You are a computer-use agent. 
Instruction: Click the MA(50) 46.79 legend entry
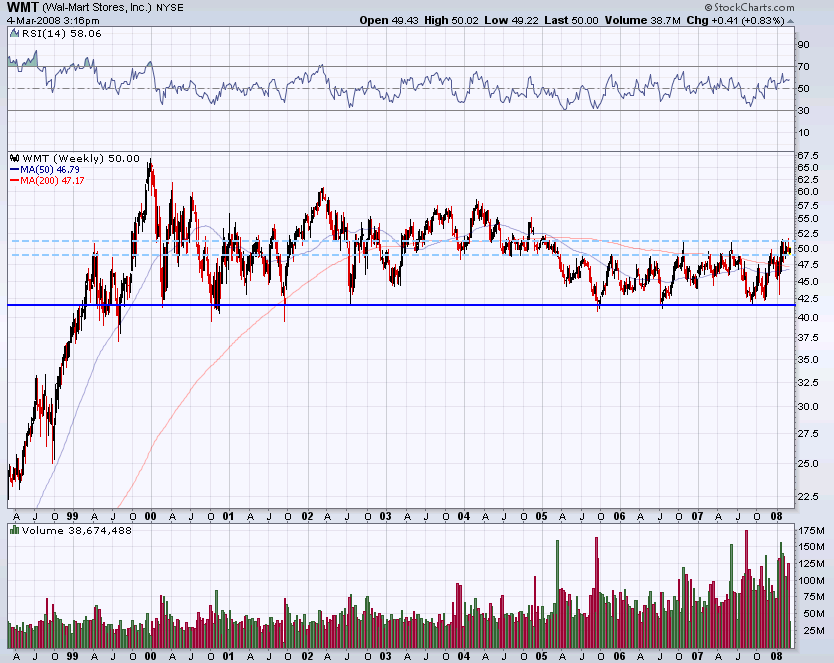50,170
